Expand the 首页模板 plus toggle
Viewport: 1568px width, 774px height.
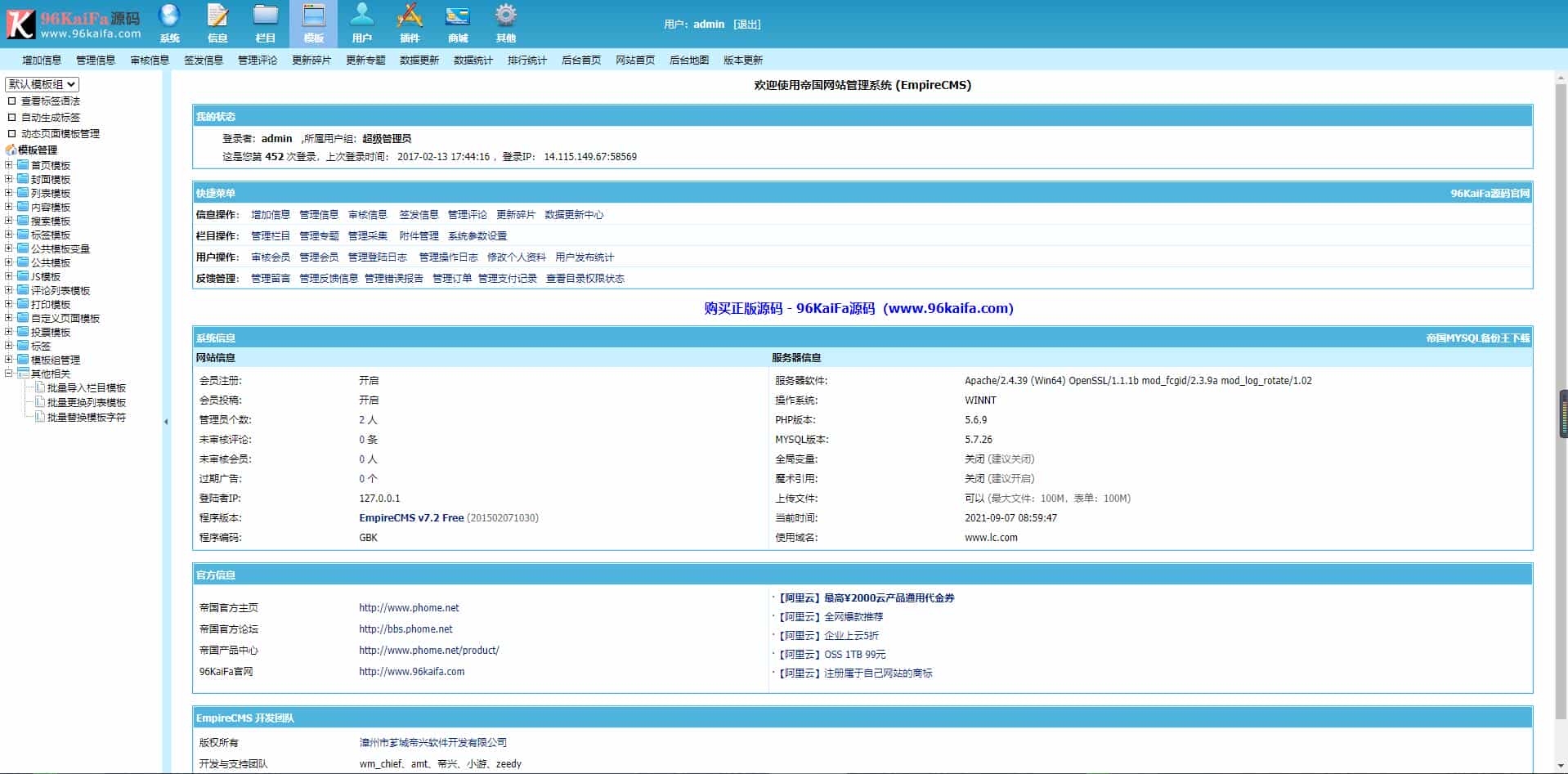coord(9,165)
